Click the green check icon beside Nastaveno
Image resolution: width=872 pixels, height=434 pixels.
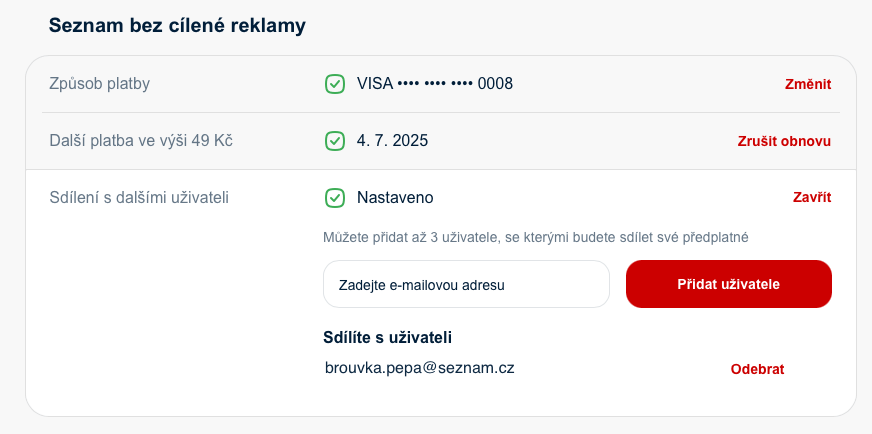pyautogui.click(x=335, y=198)
